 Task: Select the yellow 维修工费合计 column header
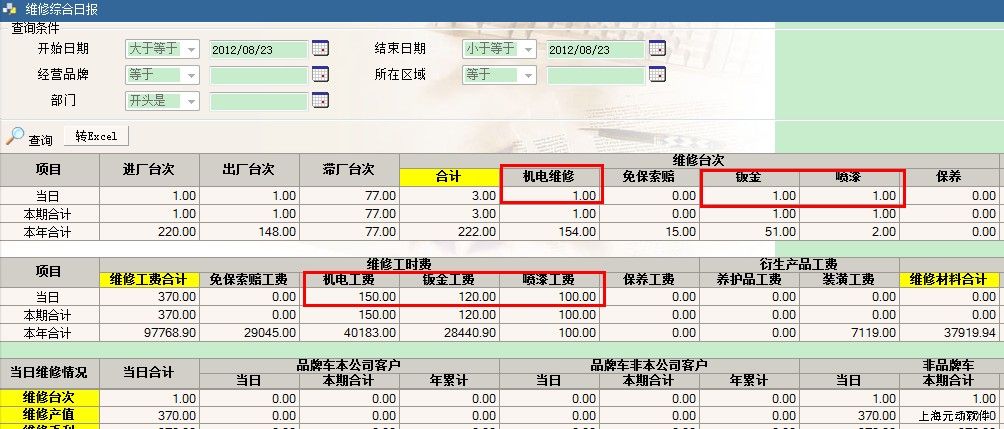click(x=149, y=280)
